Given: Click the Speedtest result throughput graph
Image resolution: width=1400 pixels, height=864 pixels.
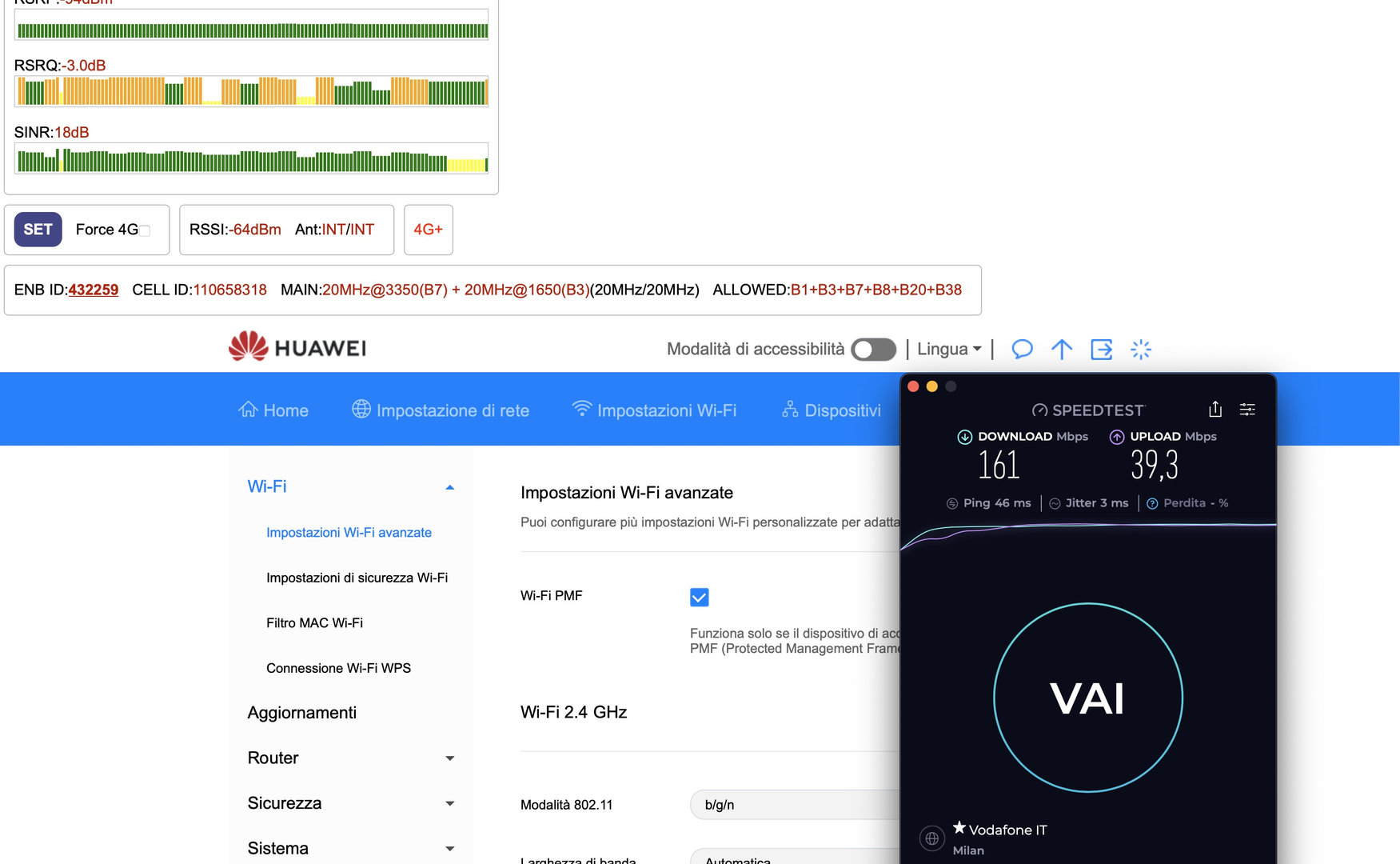Looking at the screenshot, I should (x=1088, y=536).
